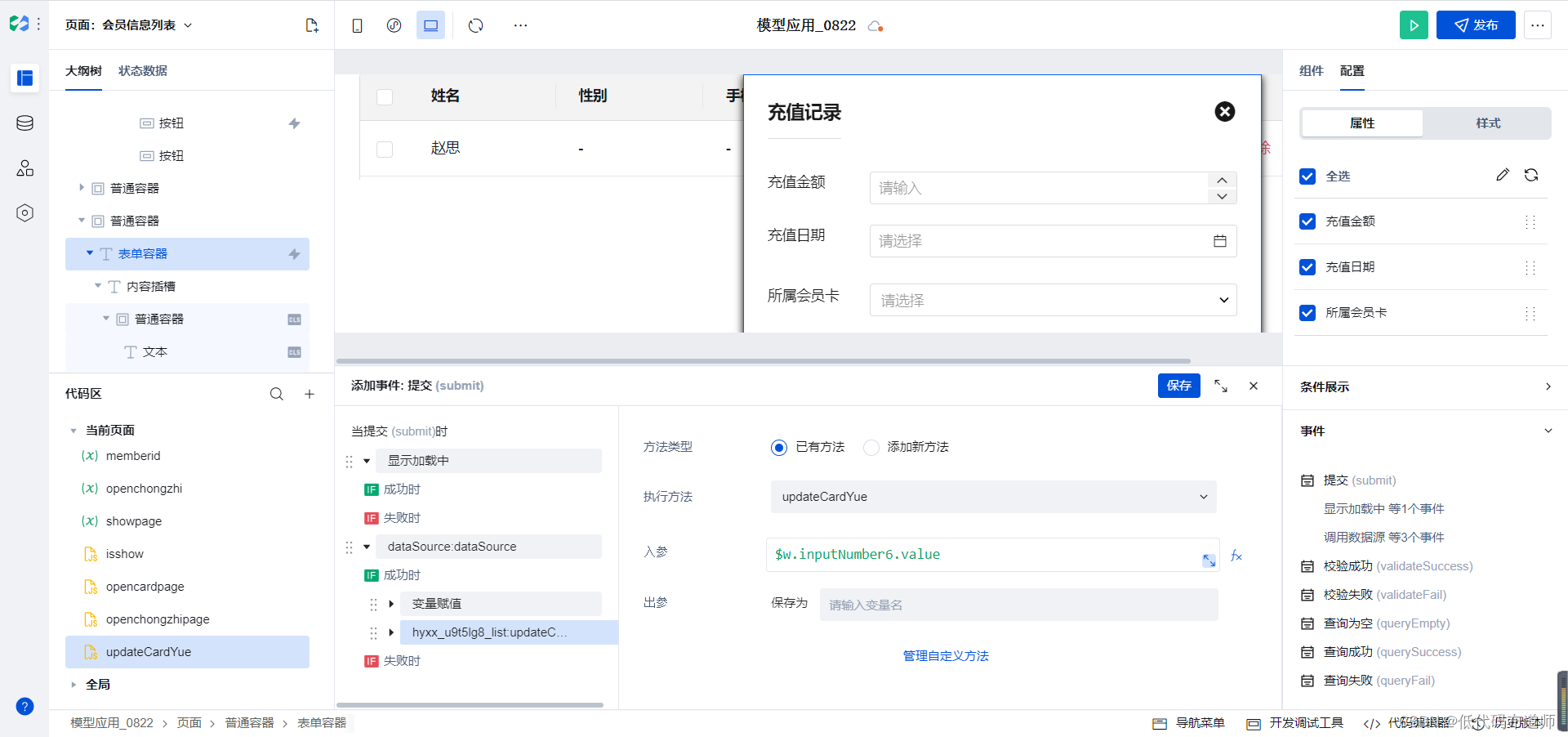Viewport: 1568px width, 737px height.
Task: Open the fx expression editor
Action: click(1236, 556)
